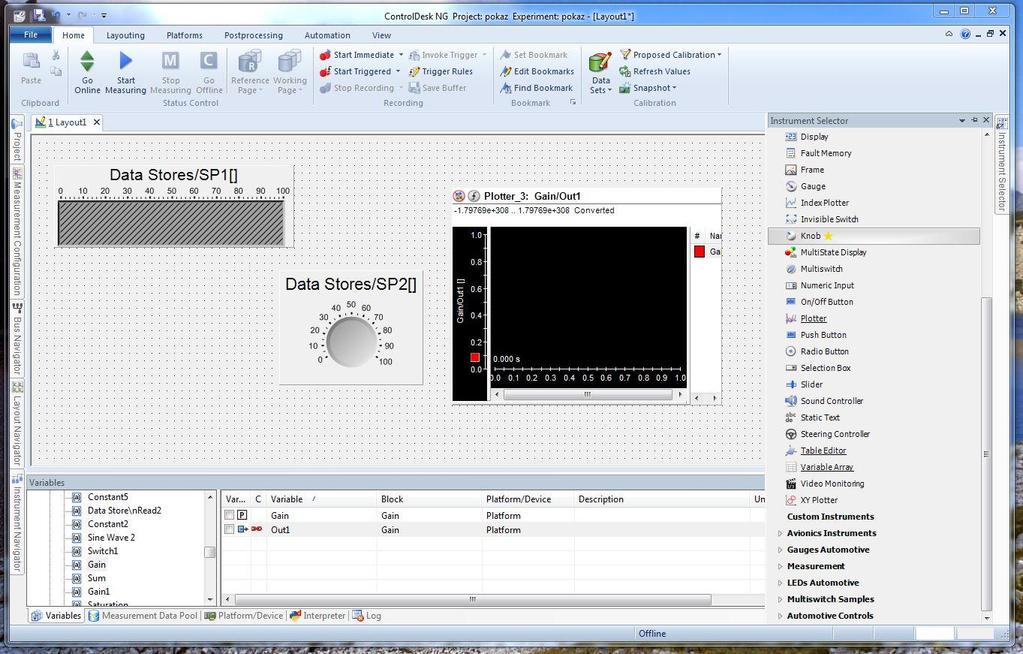Expand the Avionics Instruments group
This screenshot has width=1023, height=654.
pyautogui.click(x=780, y=533)
